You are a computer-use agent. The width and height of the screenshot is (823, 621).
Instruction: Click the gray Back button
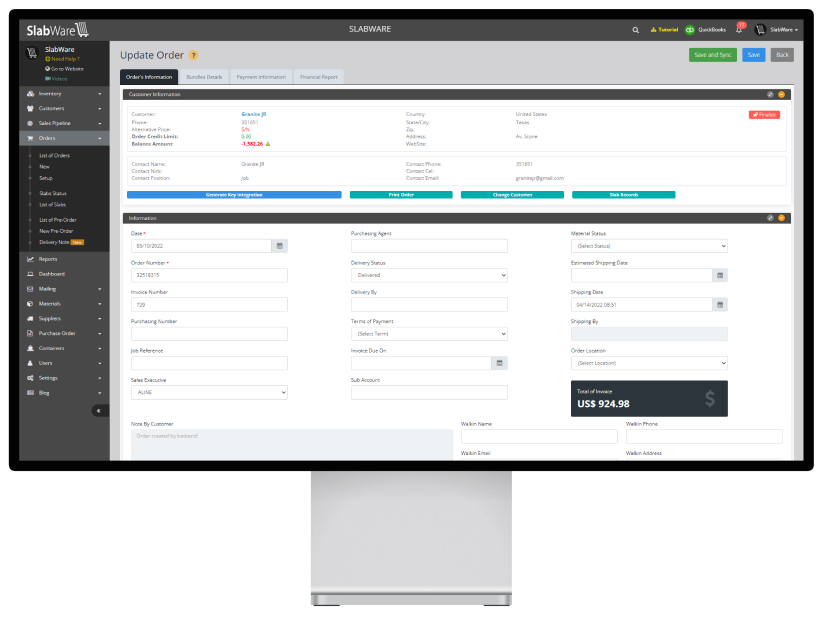click(782, 55)
